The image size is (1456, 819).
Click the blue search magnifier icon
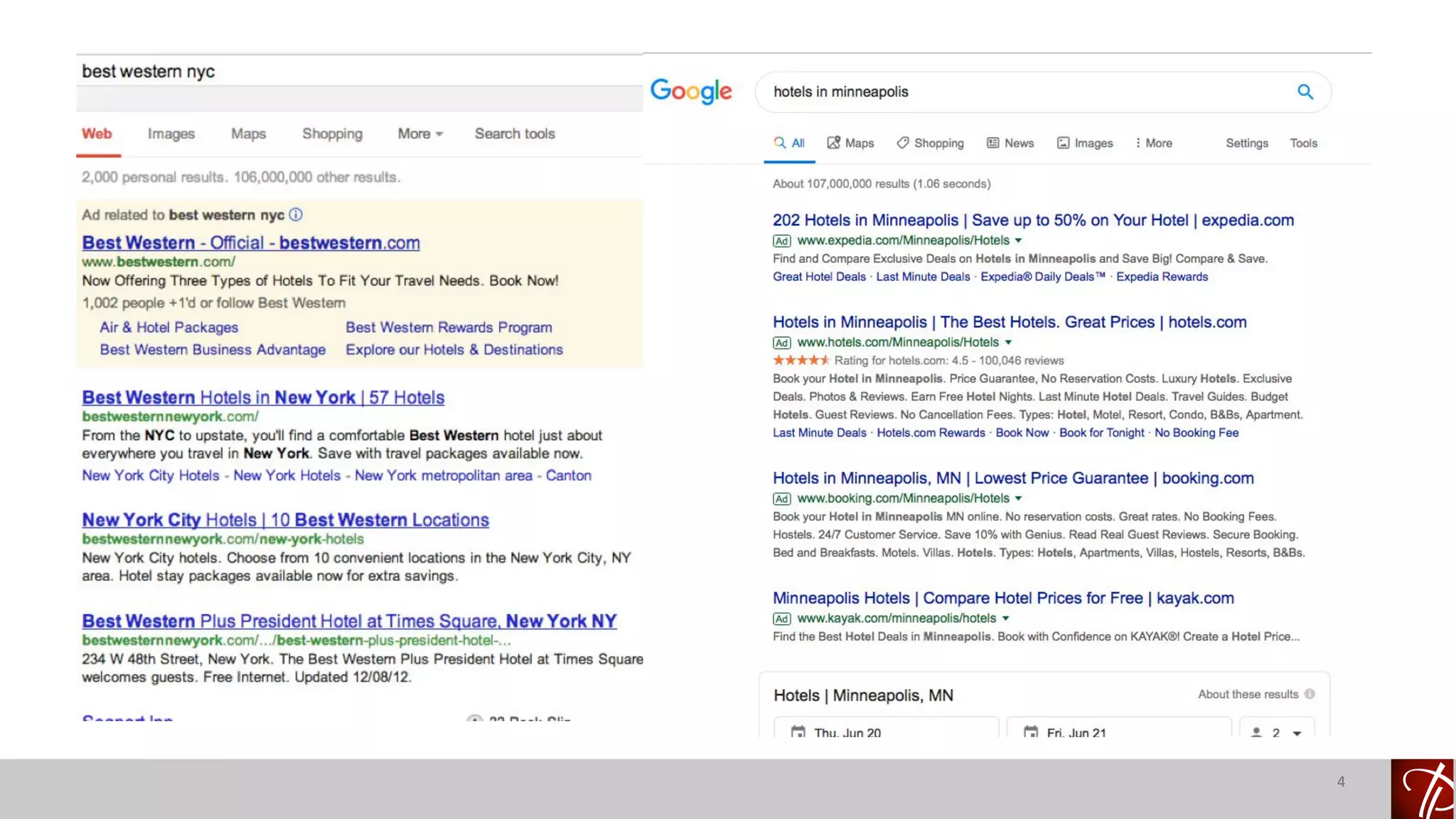(x=1305, y=92)
